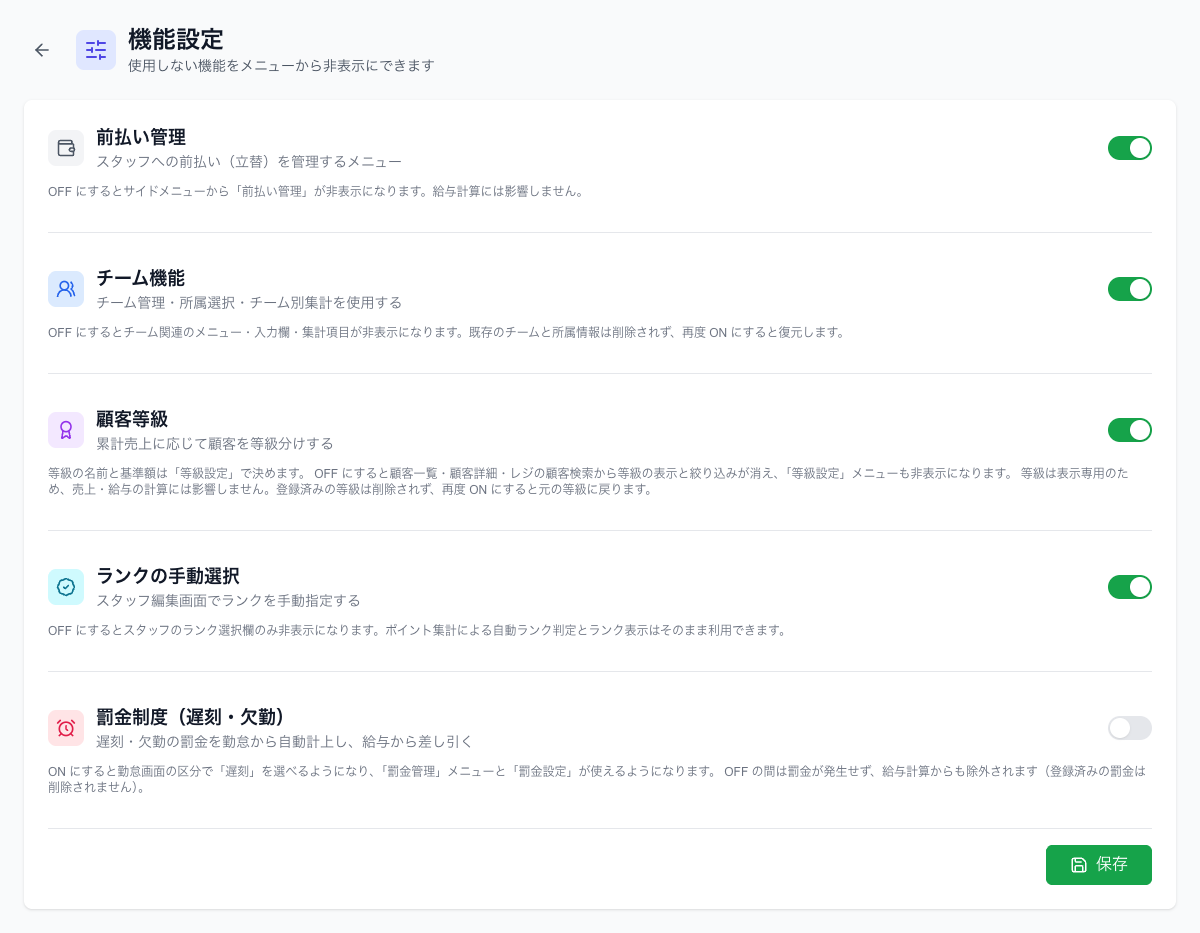Screen dimensions: 1200x933
Task: Click the チーム機能 heading
Action: pyautogui.click(x=140, y=278)
